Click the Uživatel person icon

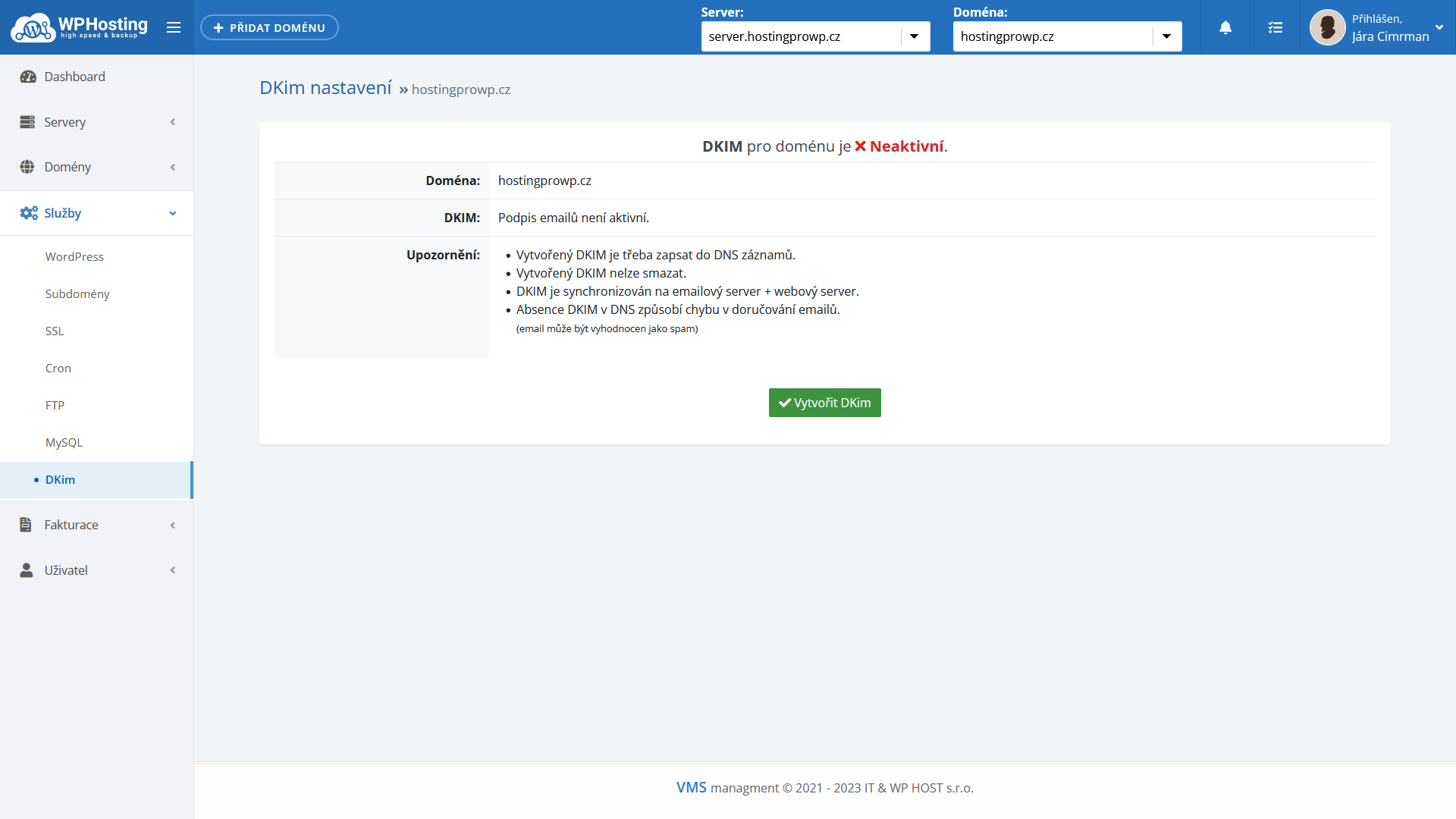(27, 570)
